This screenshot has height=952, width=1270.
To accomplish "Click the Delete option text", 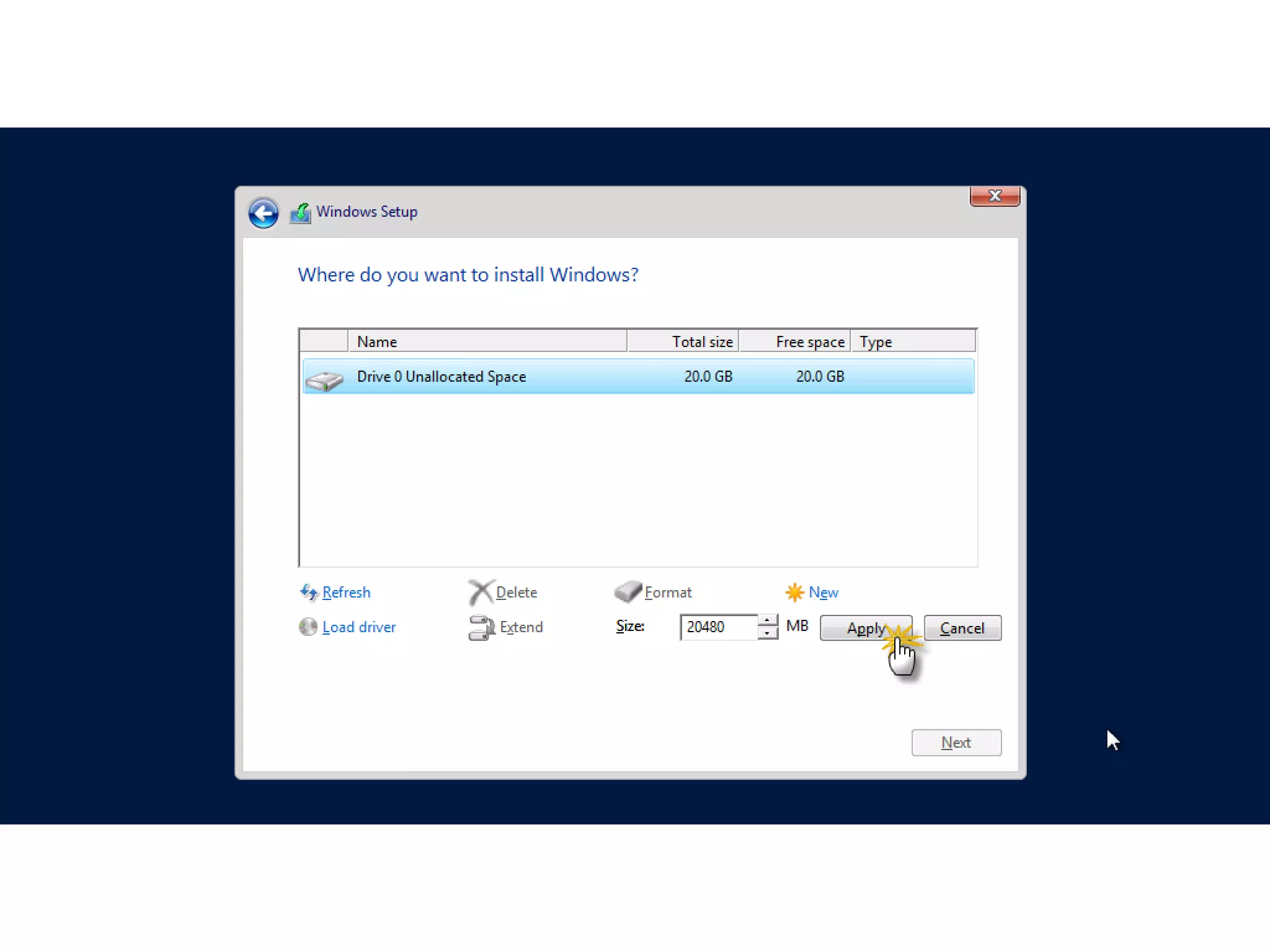I will (517, 593).
